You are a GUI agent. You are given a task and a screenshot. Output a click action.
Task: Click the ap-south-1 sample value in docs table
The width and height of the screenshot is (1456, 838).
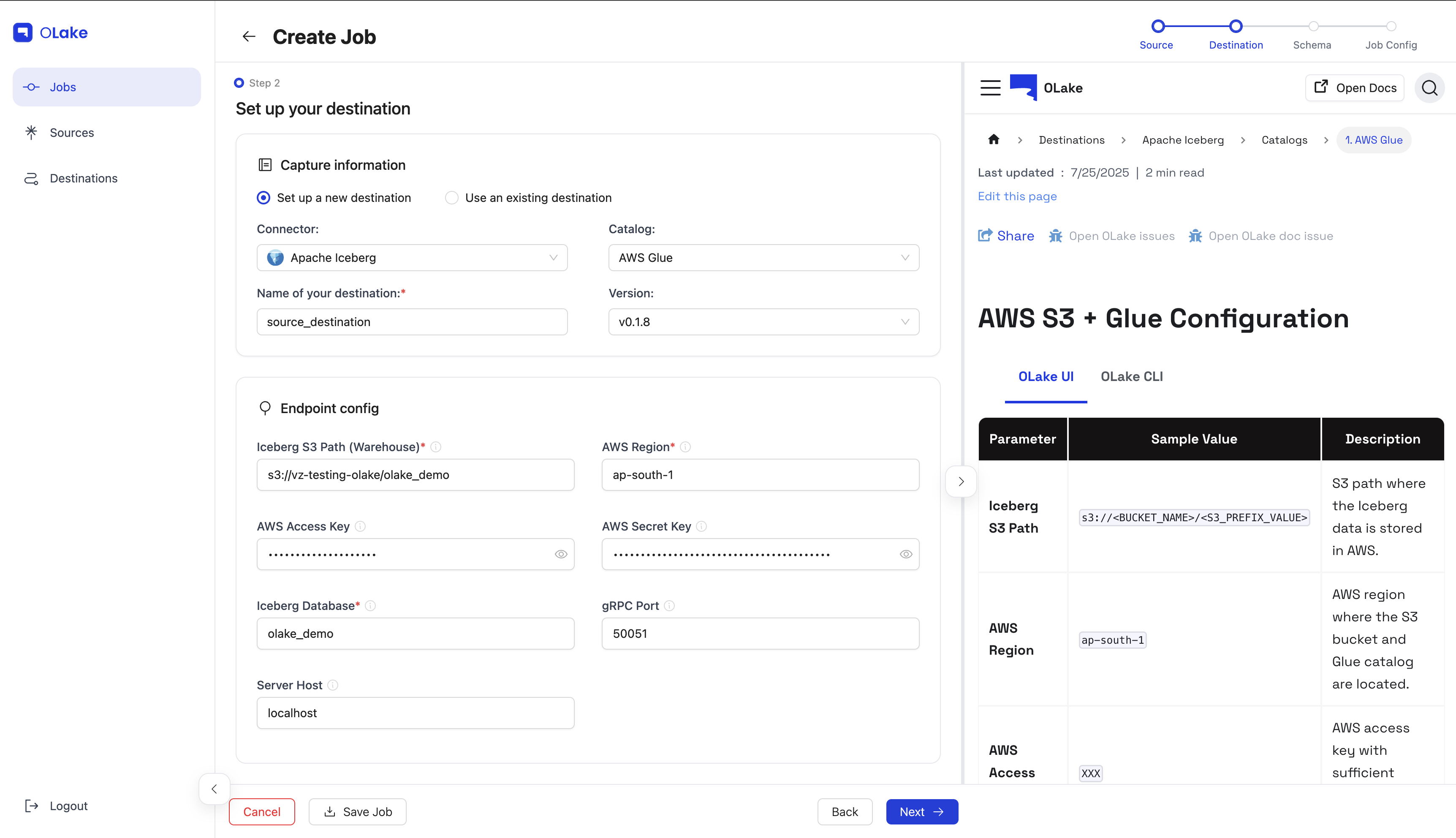[1112, 640]
